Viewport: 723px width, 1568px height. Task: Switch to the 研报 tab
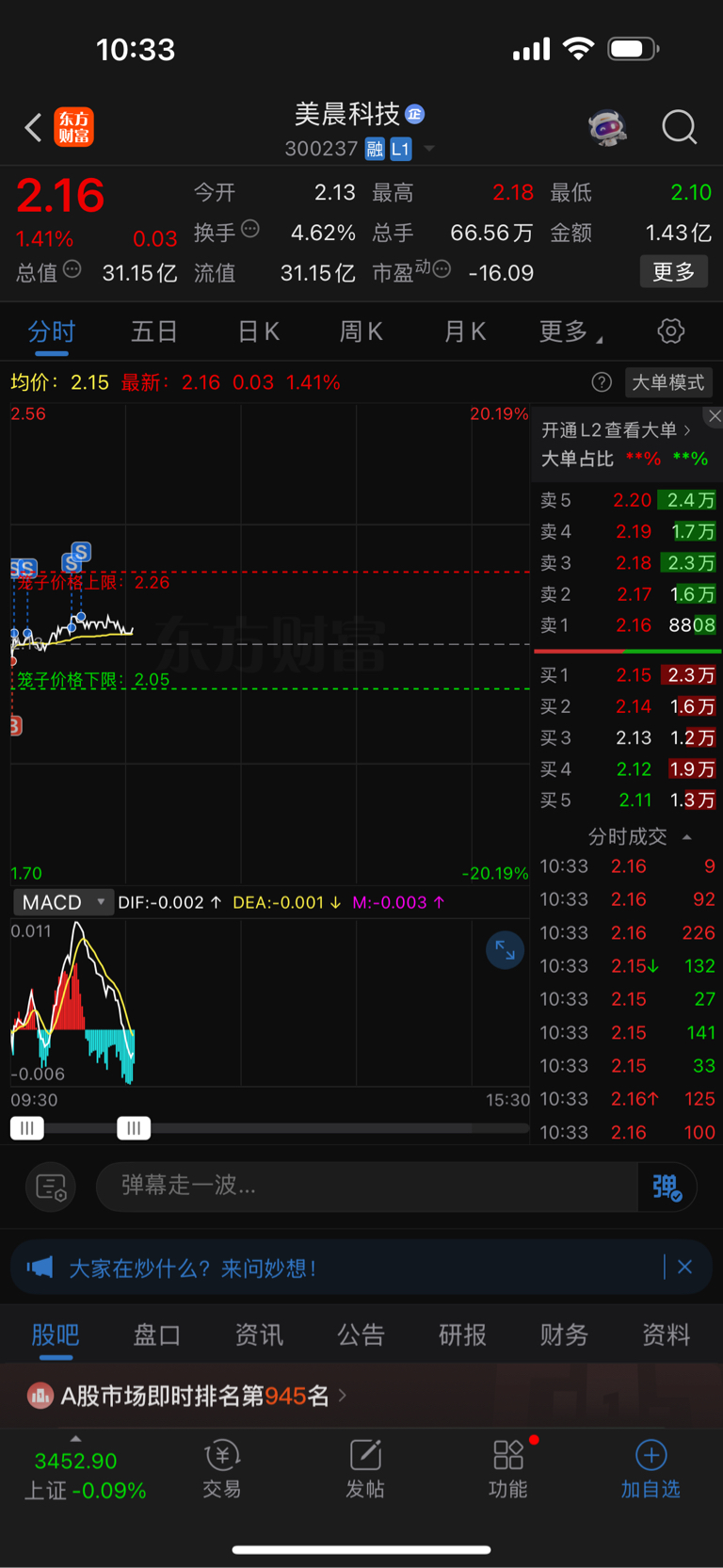462,1335
